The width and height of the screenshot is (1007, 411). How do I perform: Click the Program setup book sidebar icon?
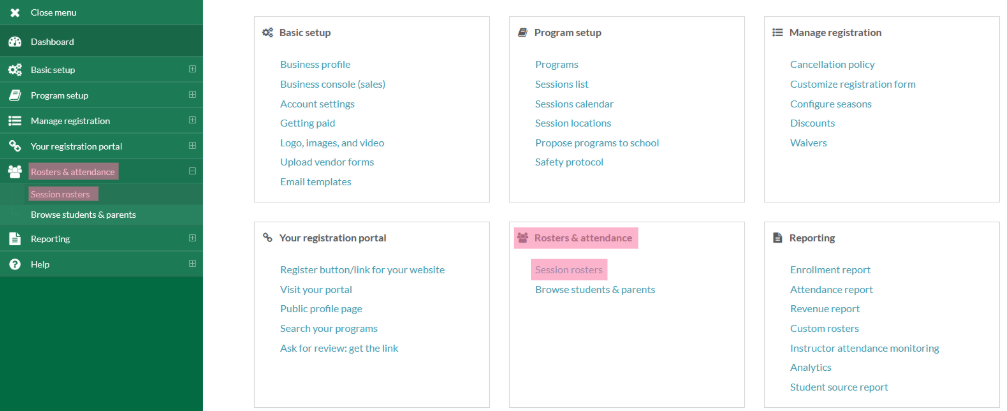[x=14, y=95]
